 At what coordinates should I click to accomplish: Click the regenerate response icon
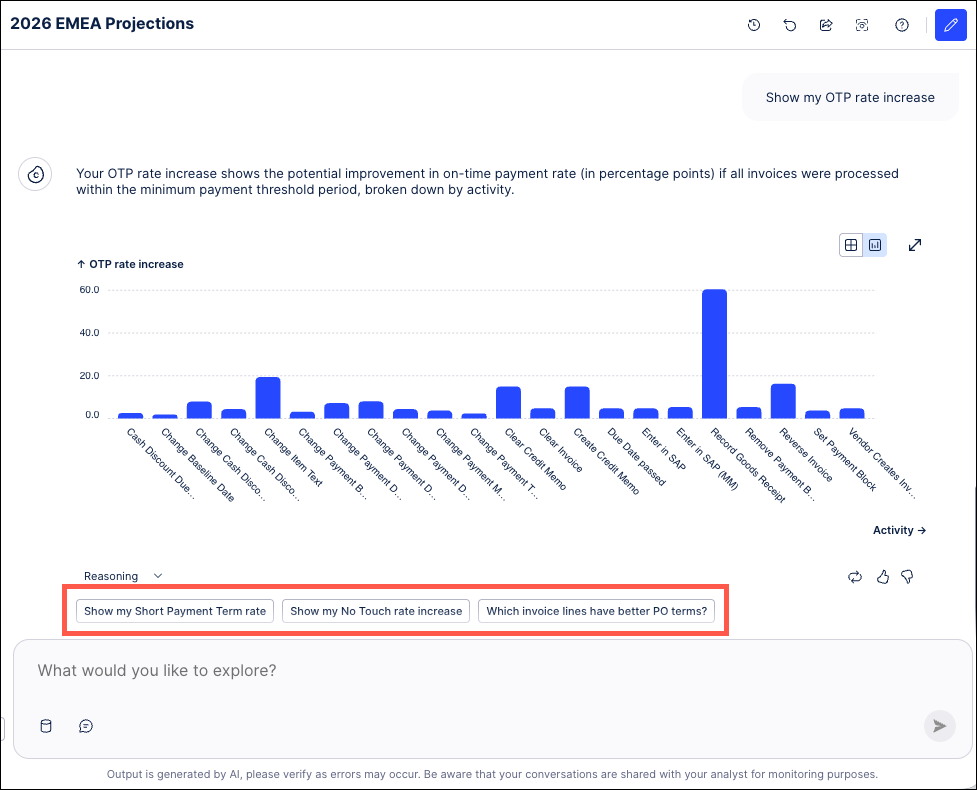tap(854, 576)
